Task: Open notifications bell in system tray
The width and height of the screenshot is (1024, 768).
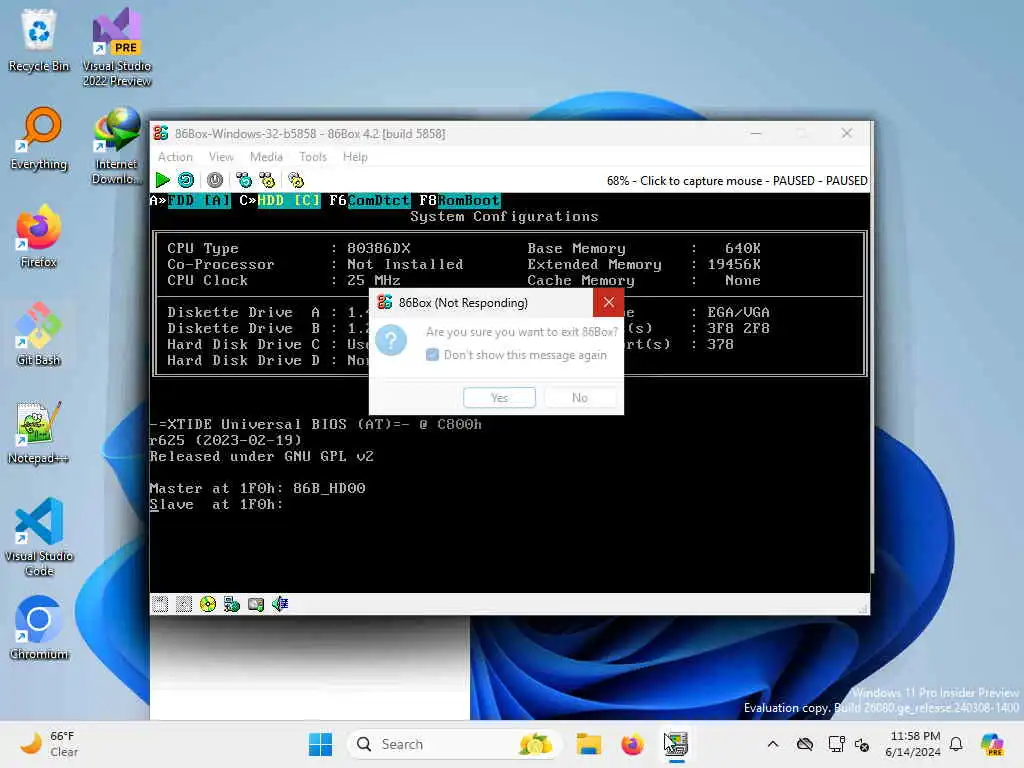Action: coord(956,744)
